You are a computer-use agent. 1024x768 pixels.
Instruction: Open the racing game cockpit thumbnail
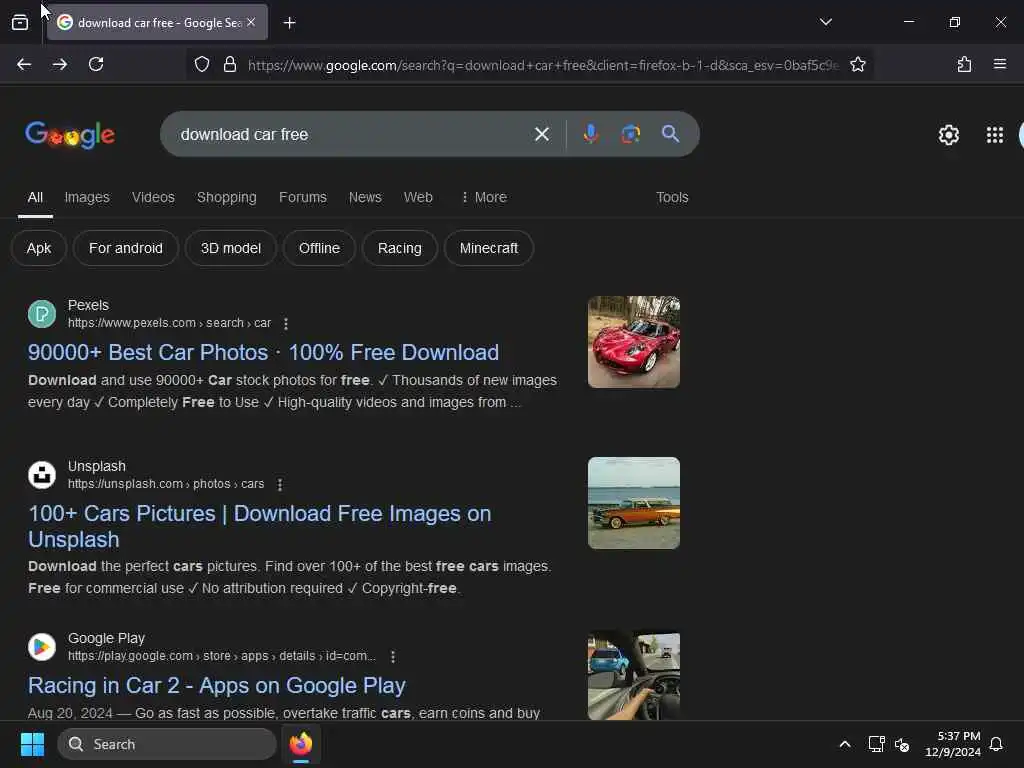pos(633,676)
